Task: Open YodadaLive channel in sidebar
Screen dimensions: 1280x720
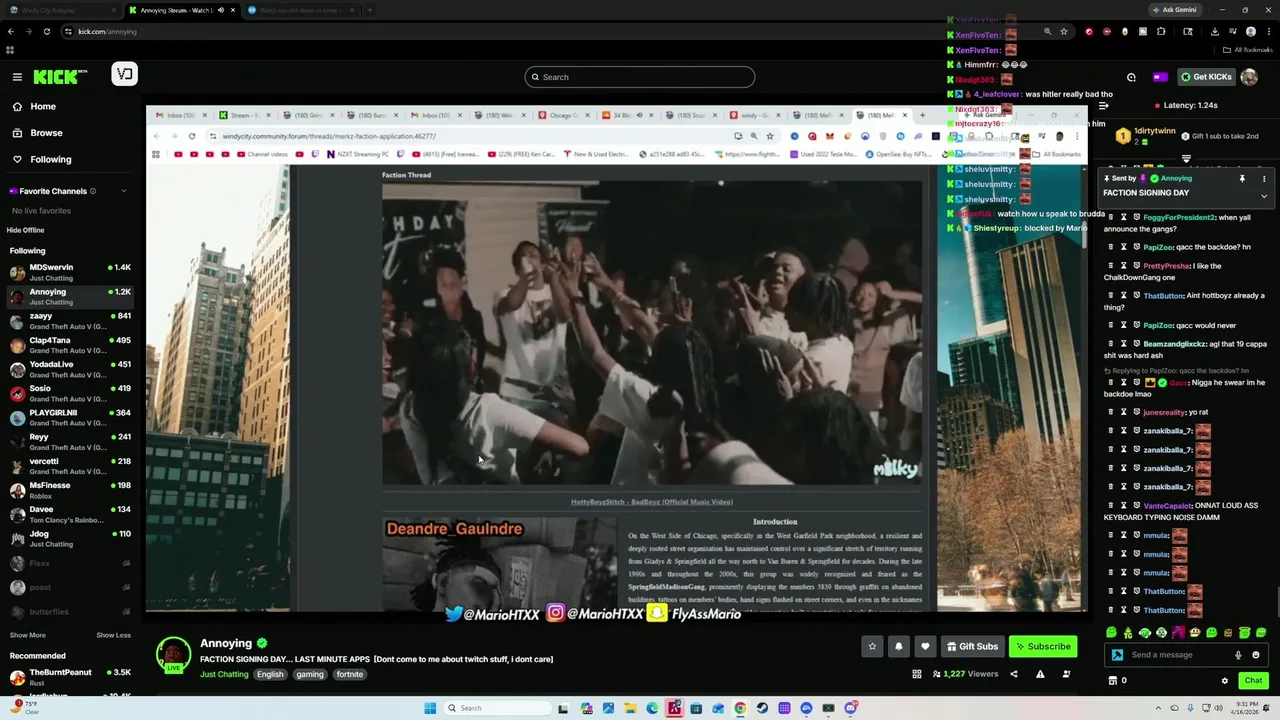Action: [68, 369]
